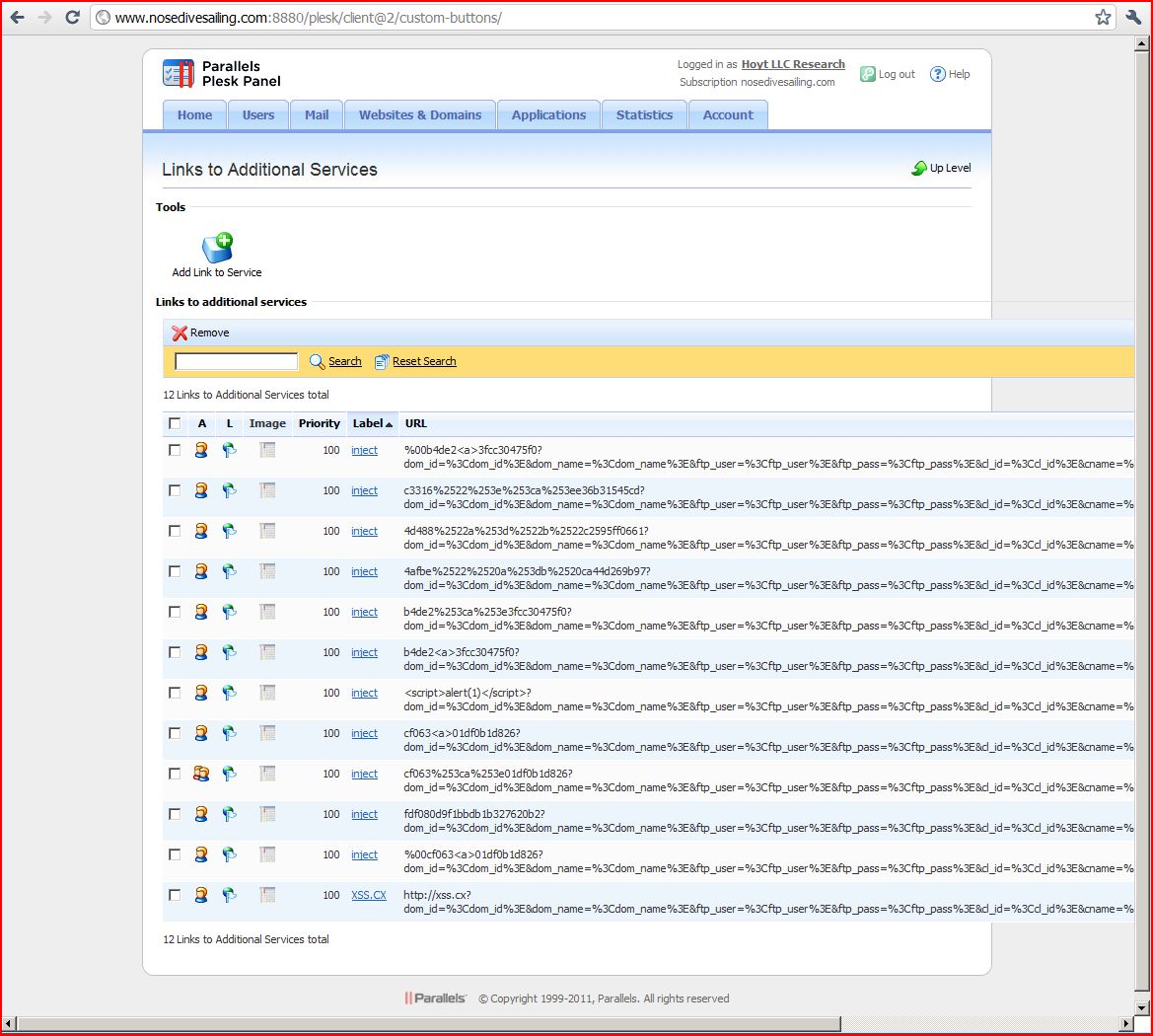This screenshot has width=1153, height=1036.
Task: Click the Help question mark icon
Action: click(938, 74)
